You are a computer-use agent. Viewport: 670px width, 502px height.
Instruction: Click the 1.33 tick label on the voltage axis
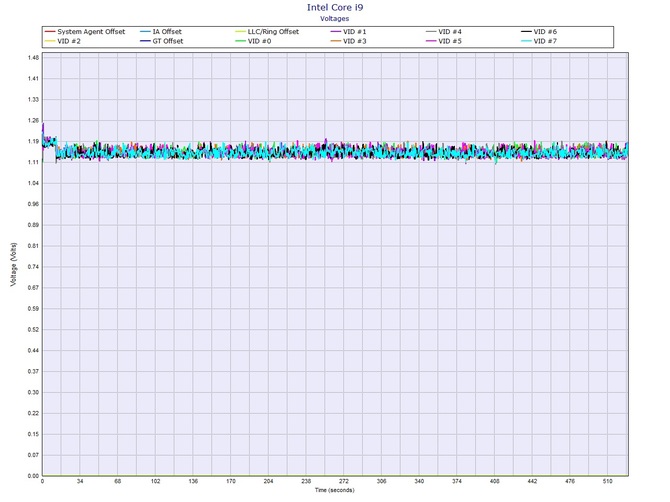34,100
